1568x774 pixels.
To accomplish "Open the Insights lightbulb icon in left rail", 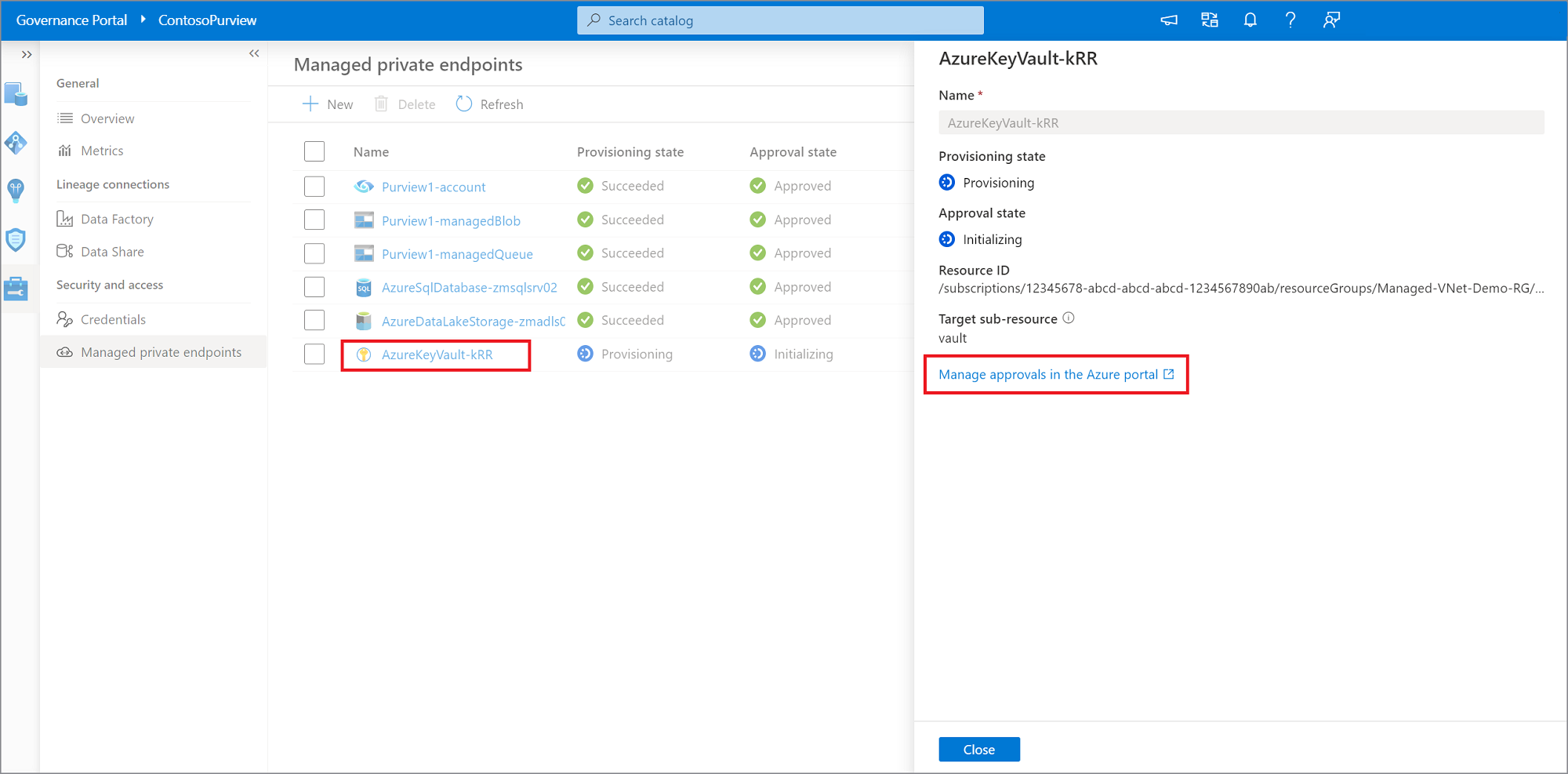I will tap(16, 191).
